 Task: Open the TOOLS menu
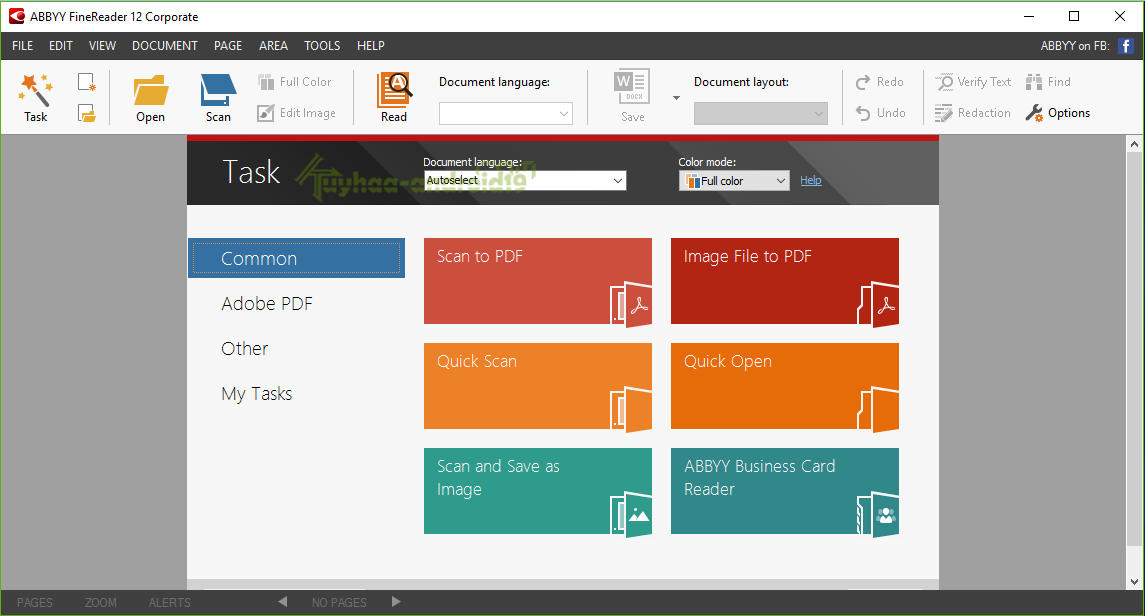[x=322, y=45]
